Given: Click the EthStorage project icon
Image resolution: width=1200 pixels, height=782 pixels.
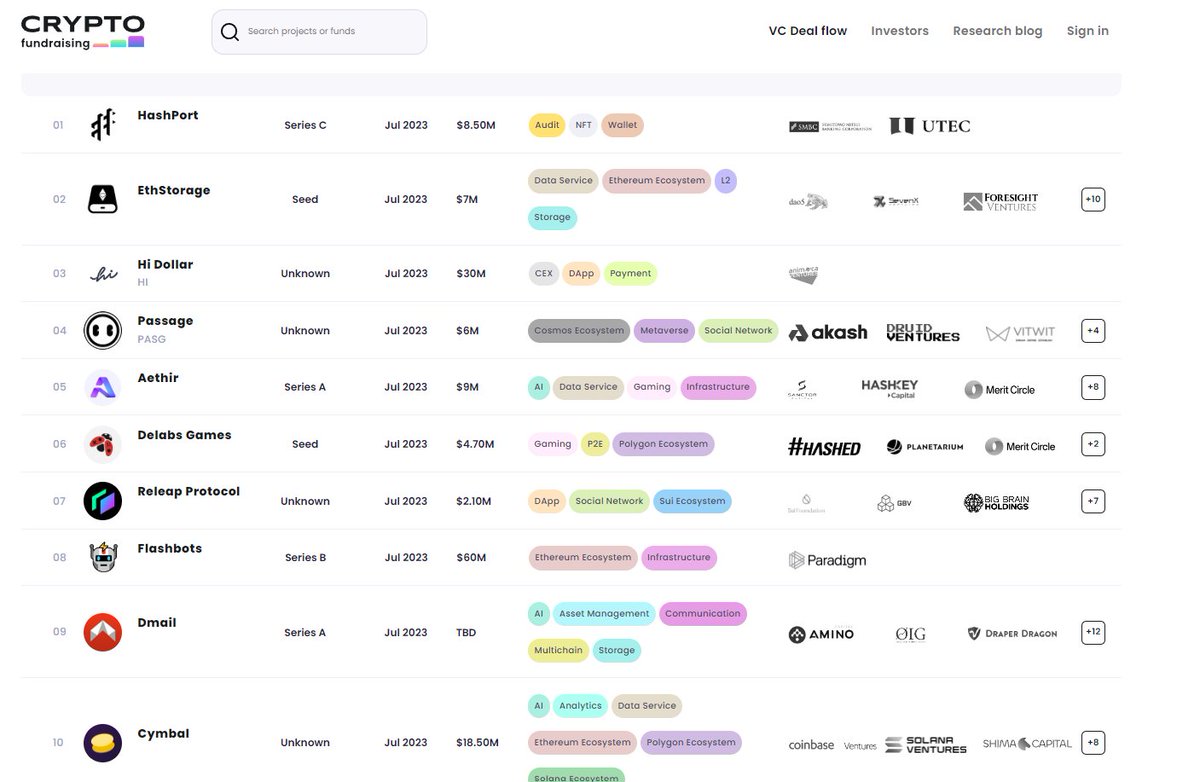Looking at the screenshot, I should pyautogui.click(x=102, y=199).
